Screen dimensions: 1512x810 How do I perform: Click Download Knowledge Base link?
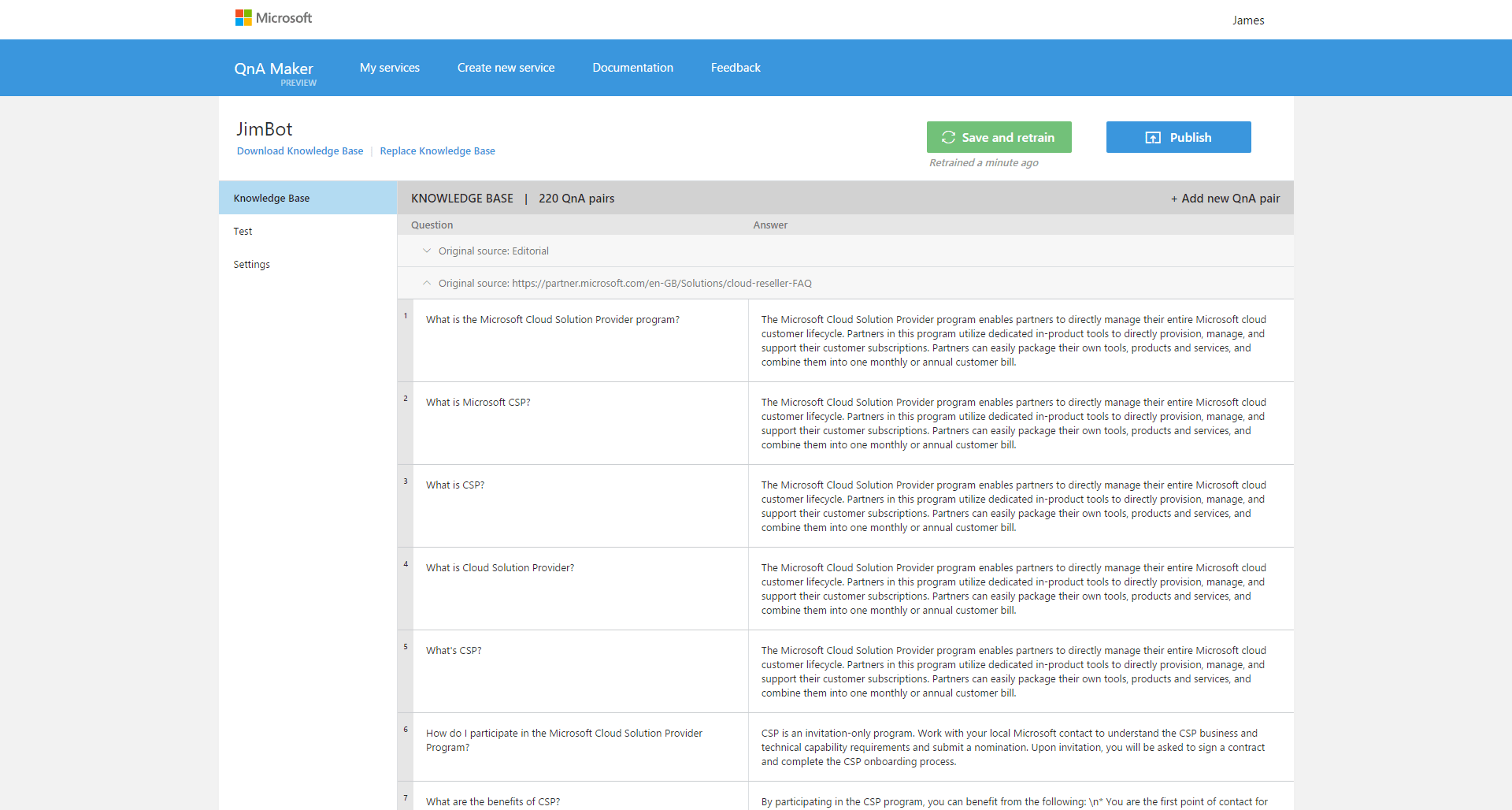coord(300,150)
